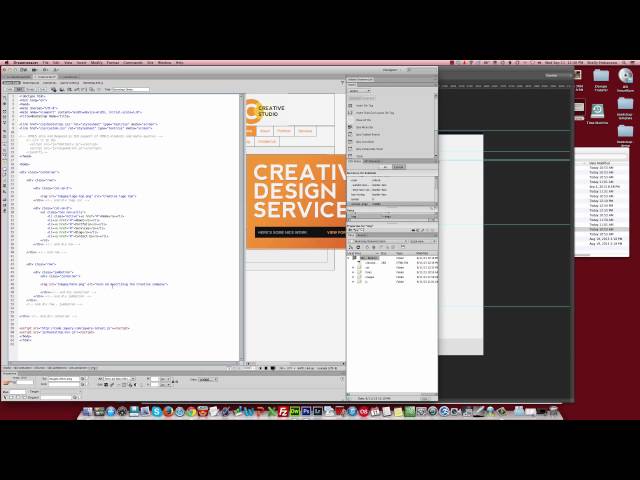Open the Window menu

click(x=164, y=63)
